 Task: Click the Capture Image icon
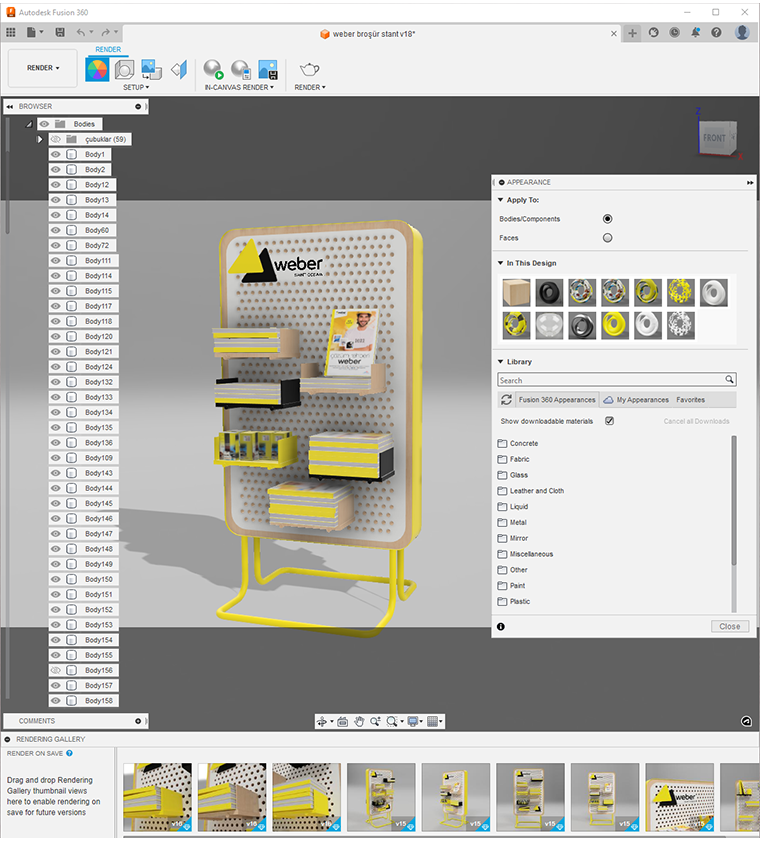(267, 69)
